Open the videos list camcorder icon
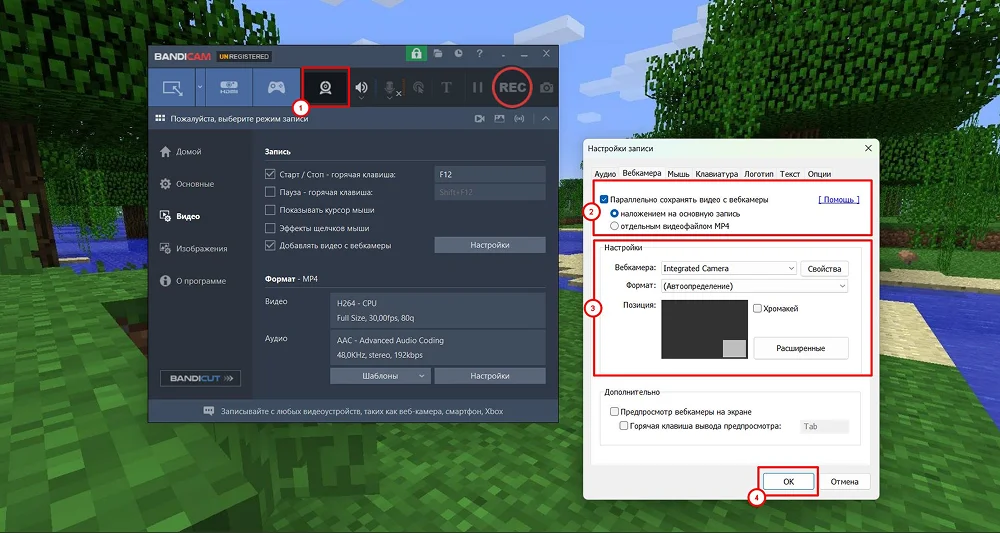 pos(480,119)
